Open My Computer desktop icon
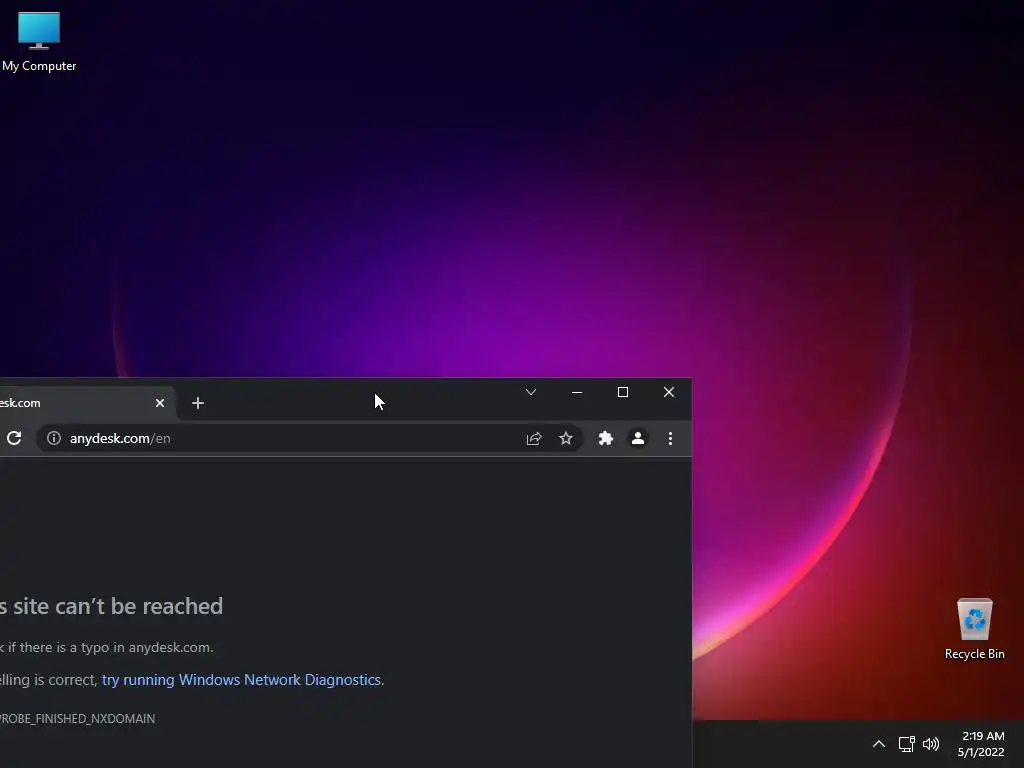The width and height of the screenshot is (1024, 768). (39, 42)
